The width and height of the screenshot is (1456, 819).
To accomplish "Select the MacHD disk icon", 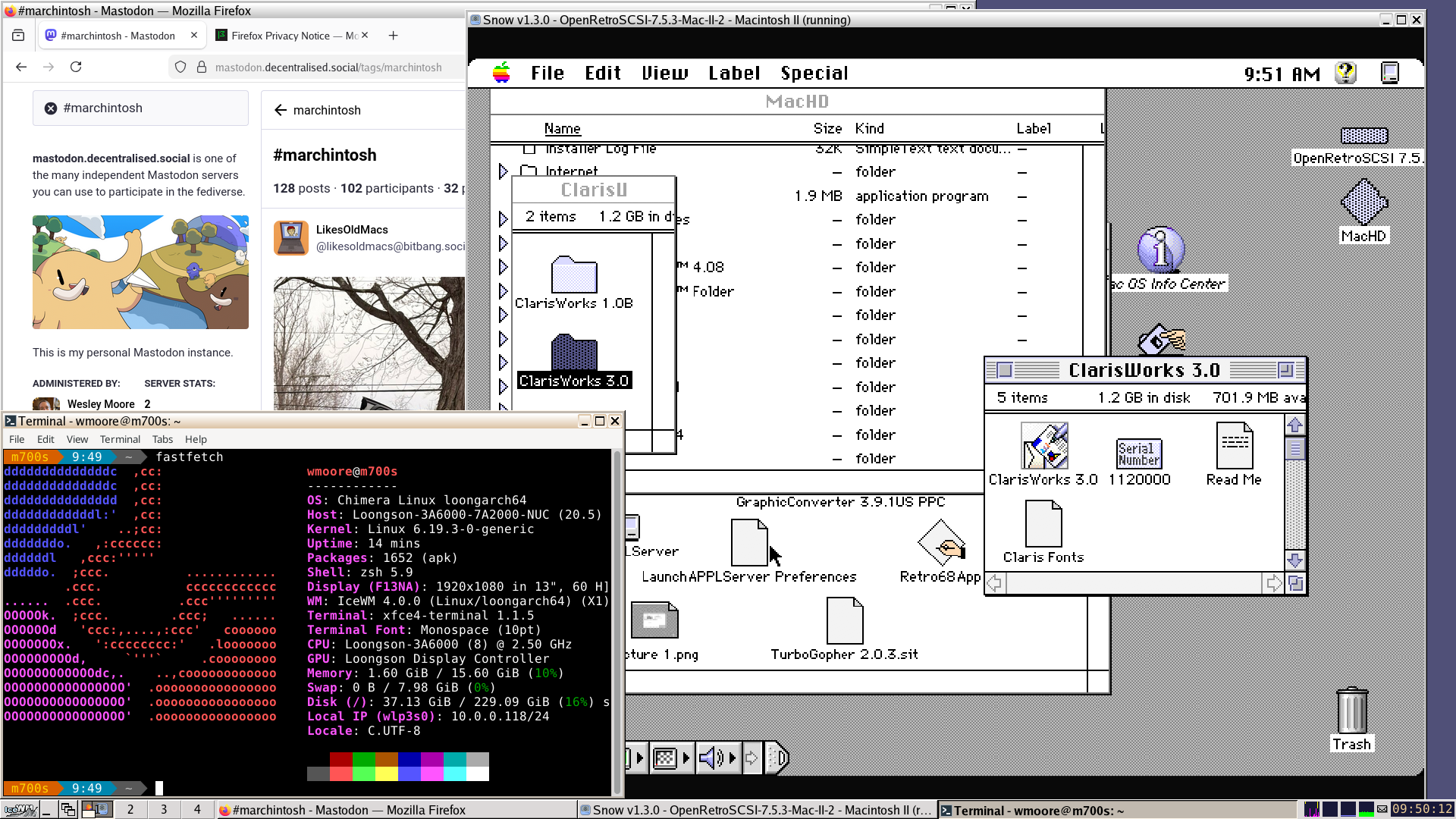I will (1363, 202).
